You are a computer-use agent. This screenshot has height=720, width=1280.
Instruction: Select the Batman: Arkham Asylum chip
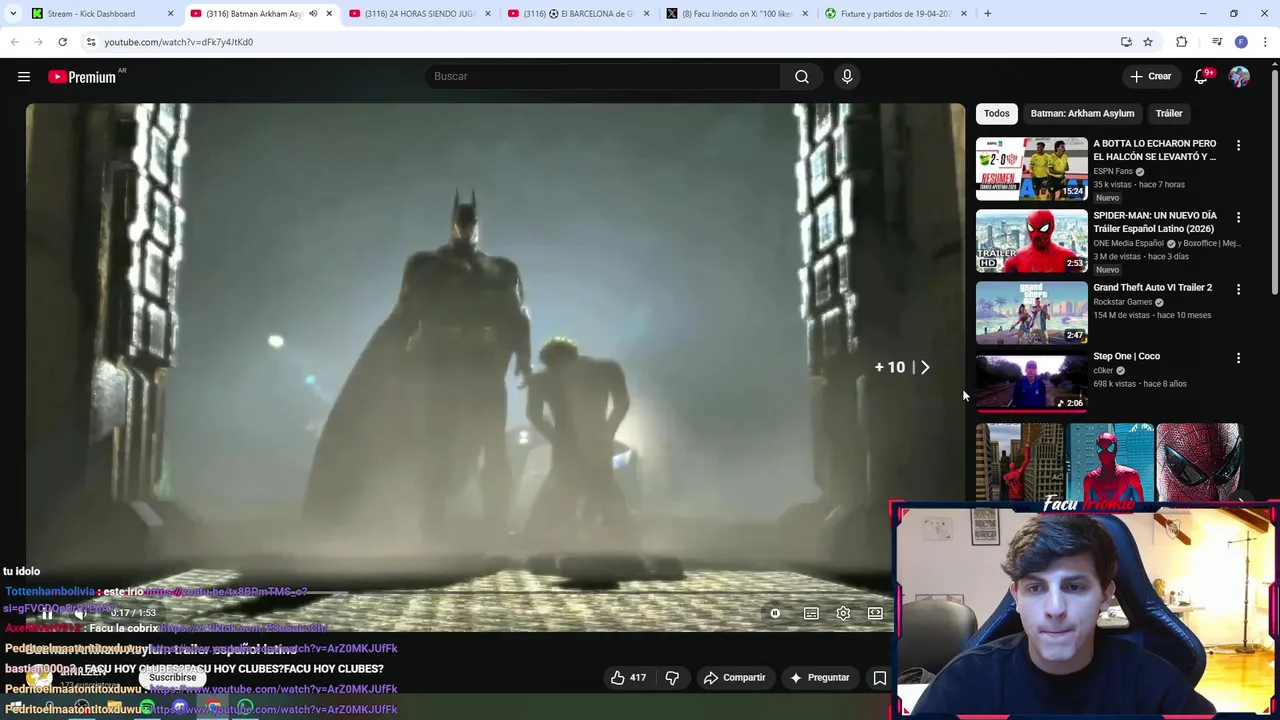[1083, 114]
